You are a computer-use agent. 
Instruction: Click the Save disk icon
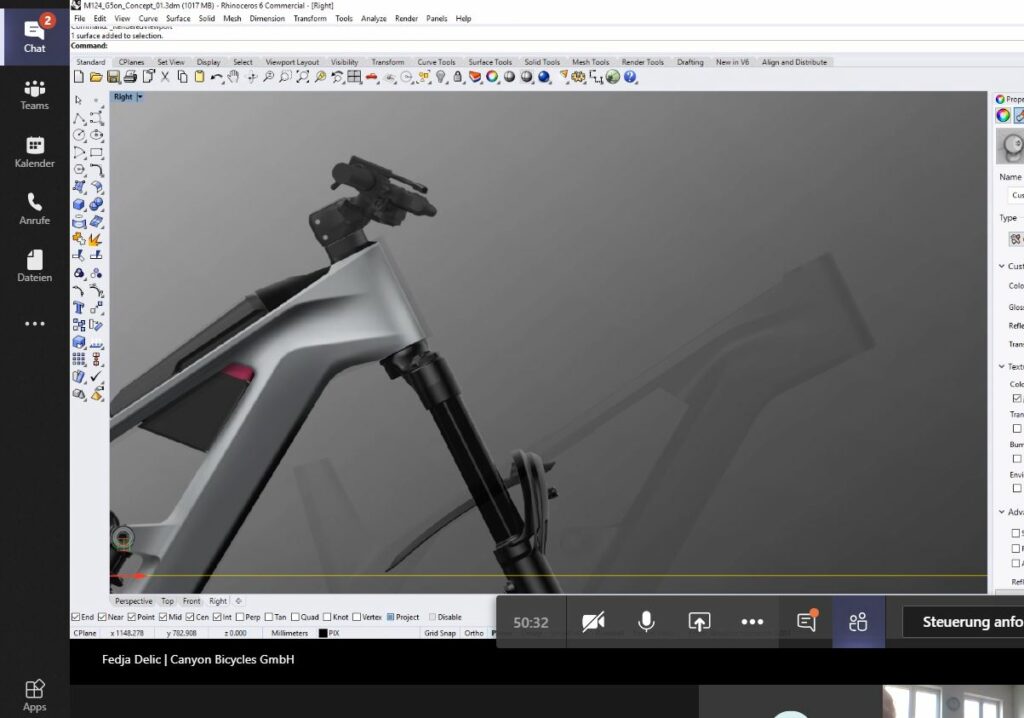click(x=113, y=77)
